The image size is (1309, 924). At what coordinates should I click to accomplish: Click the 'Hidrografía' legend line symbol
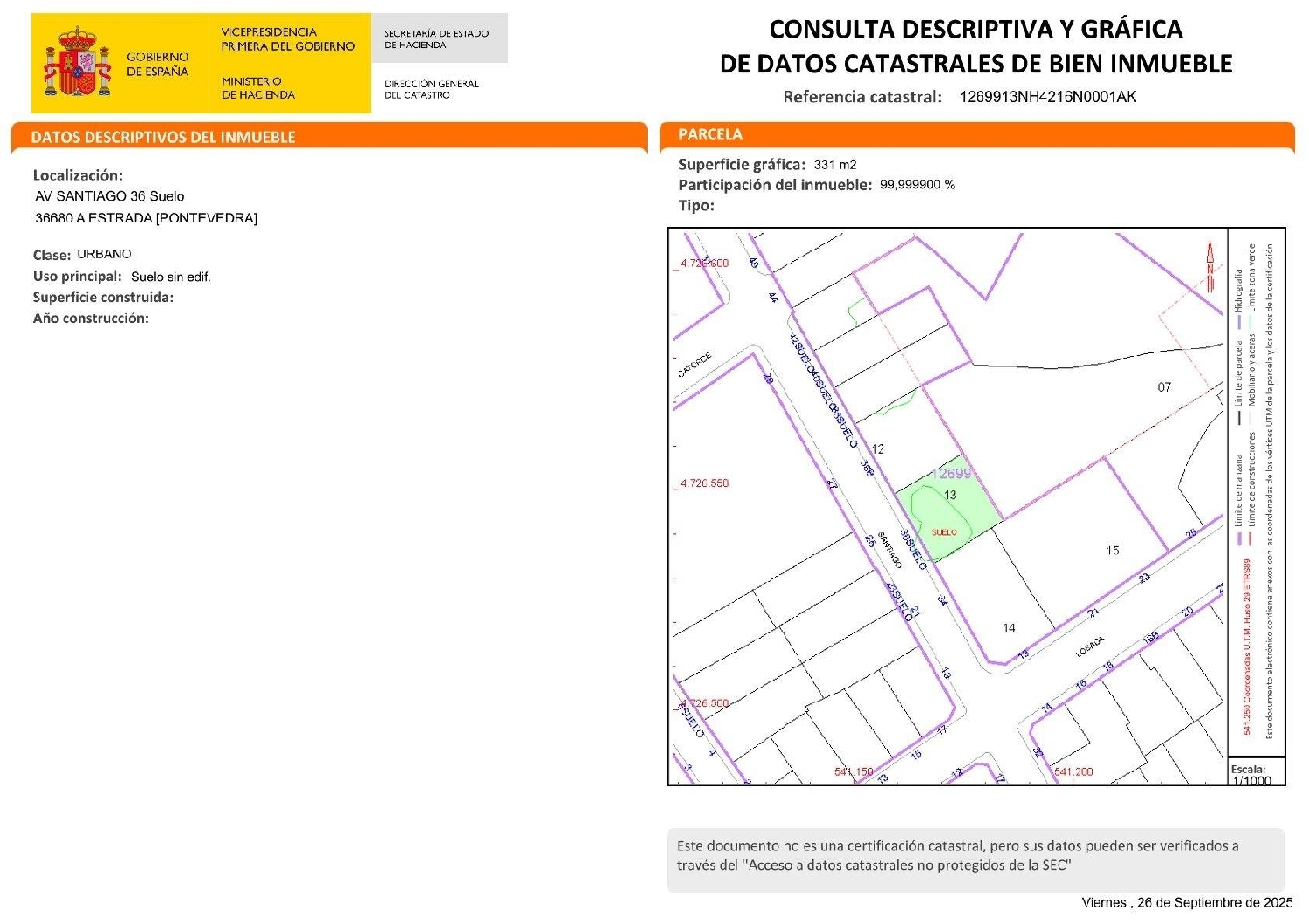pyautogui.click(x=1238, y=322)
